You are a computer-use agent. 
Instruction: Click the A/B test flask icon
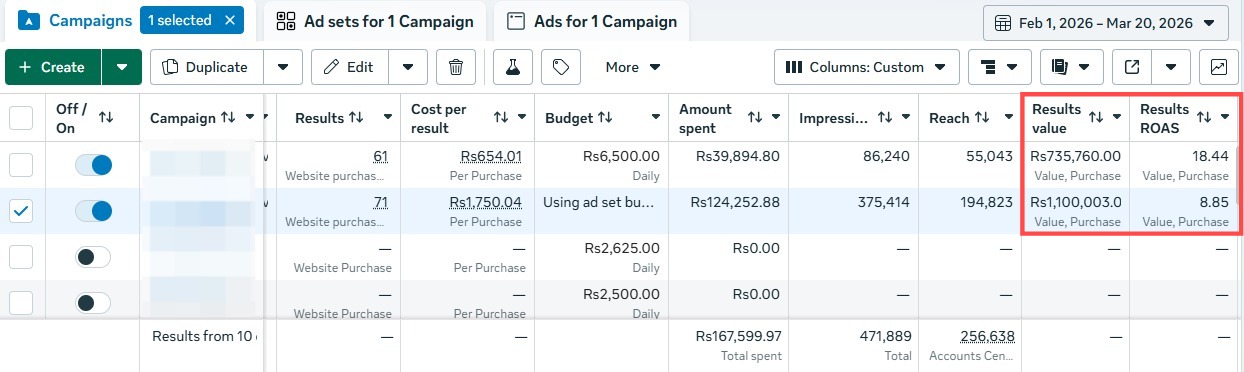click(513, 67)
